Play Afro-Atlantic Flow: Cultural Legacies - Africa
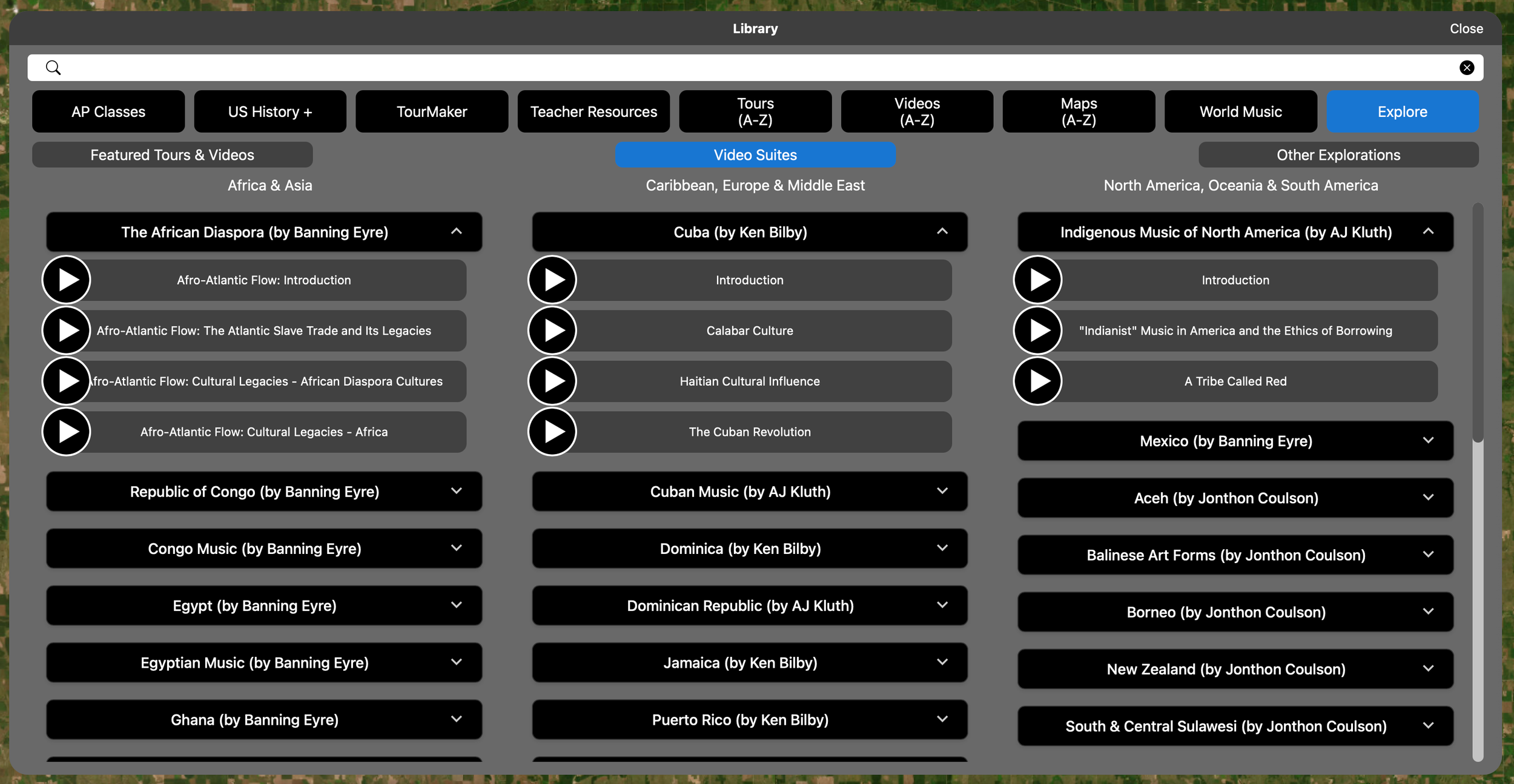This screenshot has height=784, width=1514. (x=67, y=432)
